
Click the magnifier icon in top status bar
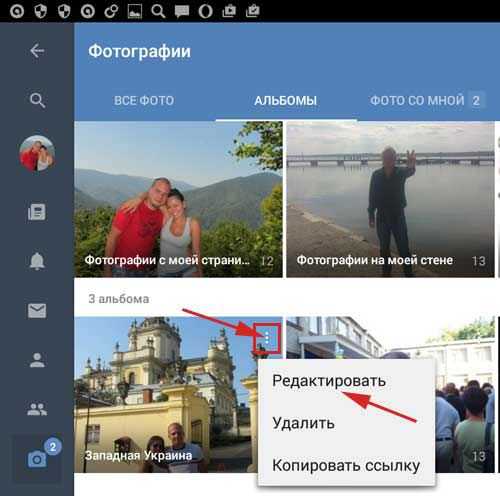click(x=158, y=11)
